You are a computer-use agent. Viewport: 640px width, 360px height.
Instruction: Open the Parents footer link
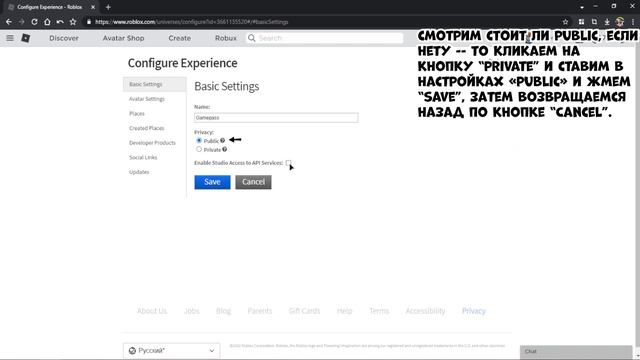[x=260, y=311]
